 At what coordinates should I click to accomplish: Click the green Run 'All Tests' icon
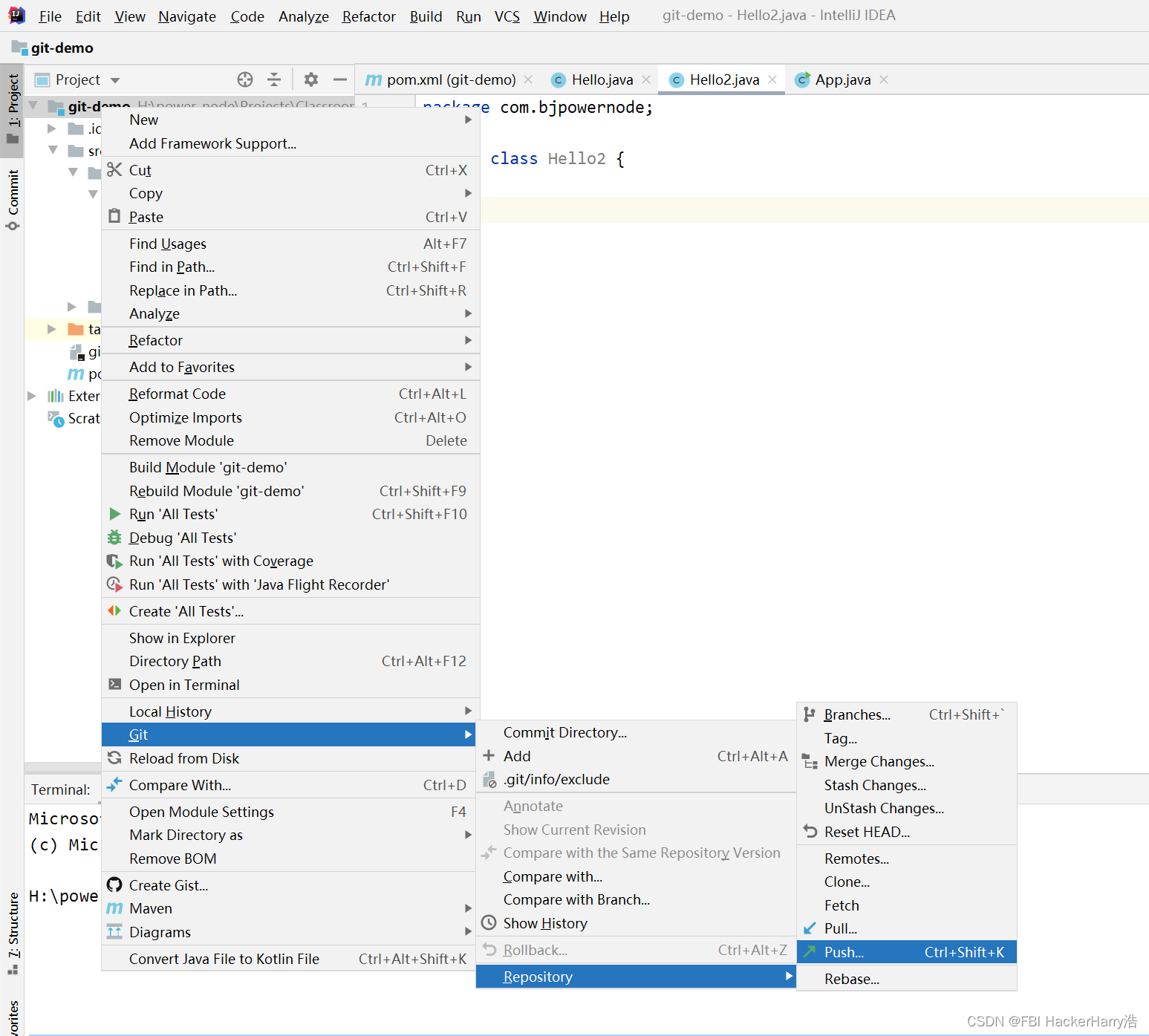114,514
